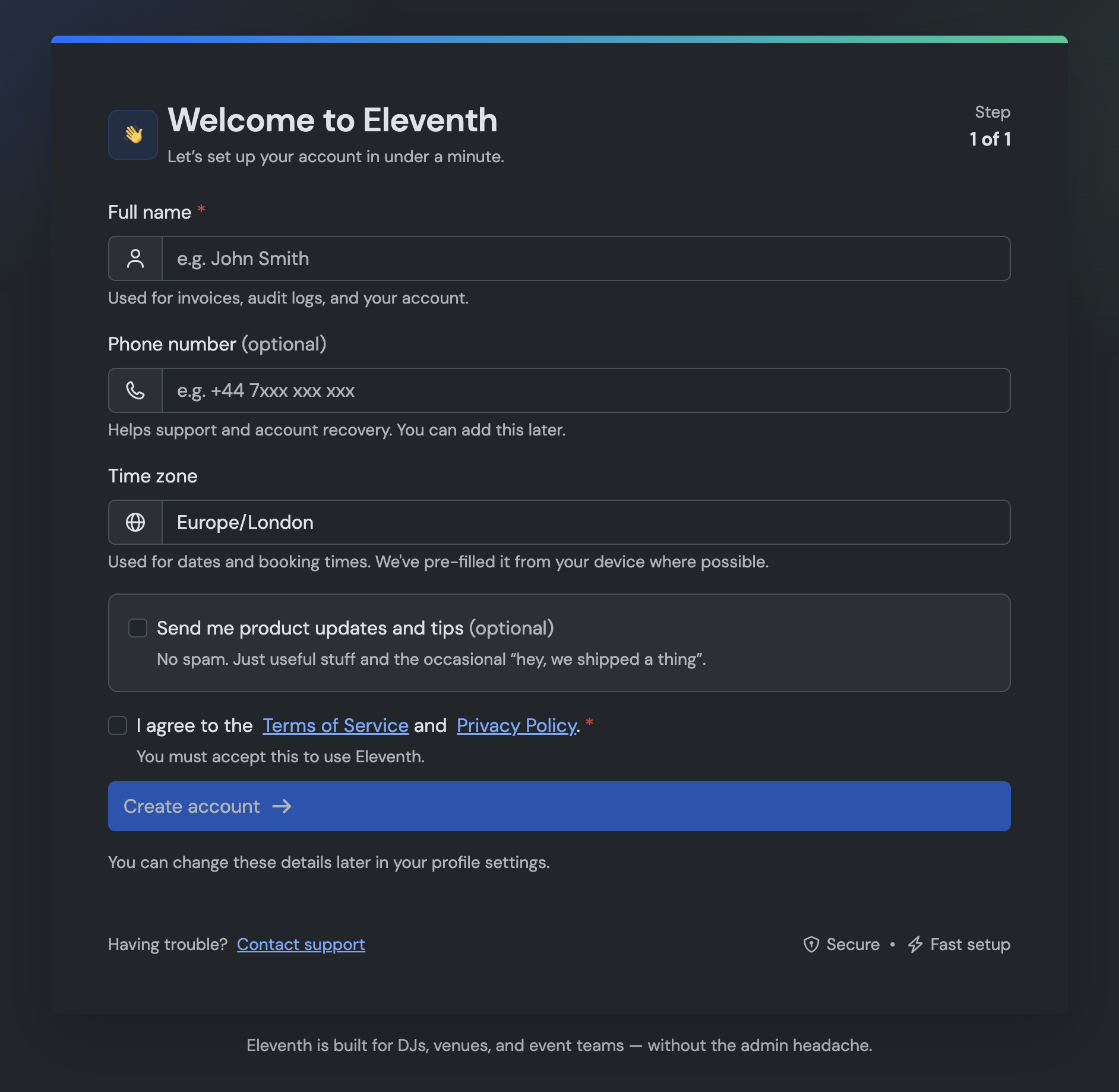
Task: Click the waving hand welcome icon
Action: point(133,135)
